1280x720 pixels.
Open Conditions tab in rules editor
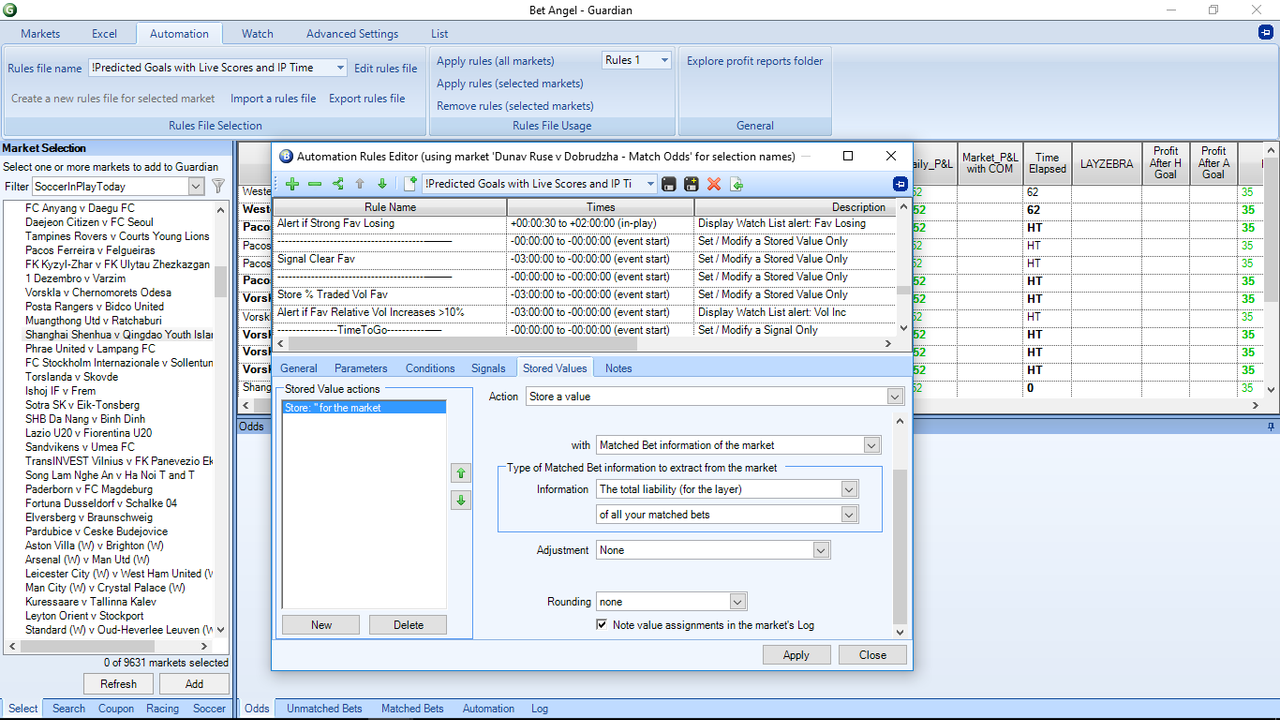[x=430, y=368]
